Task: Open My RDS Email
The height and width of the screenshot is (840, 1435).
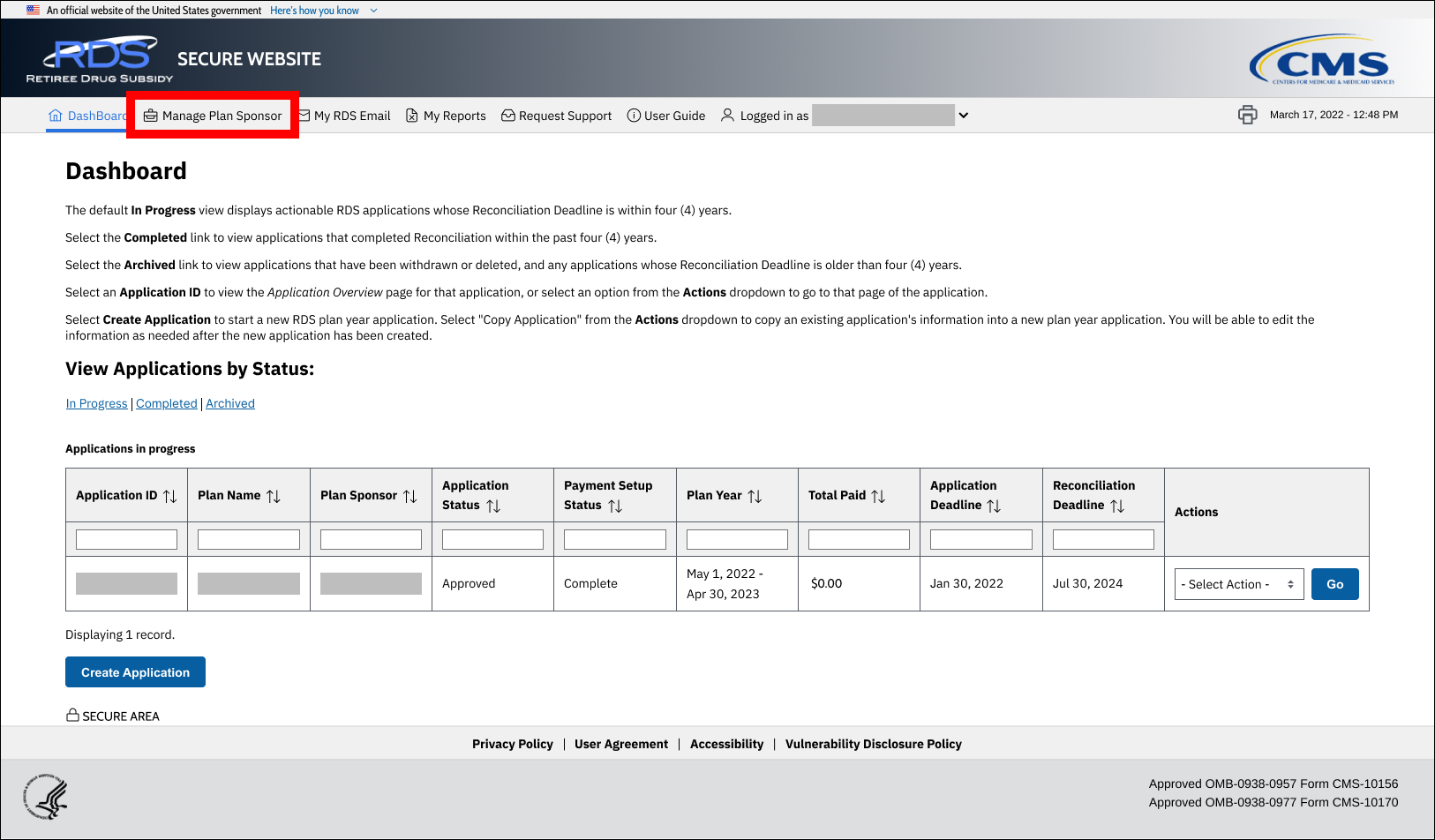Action: [344, 116]
